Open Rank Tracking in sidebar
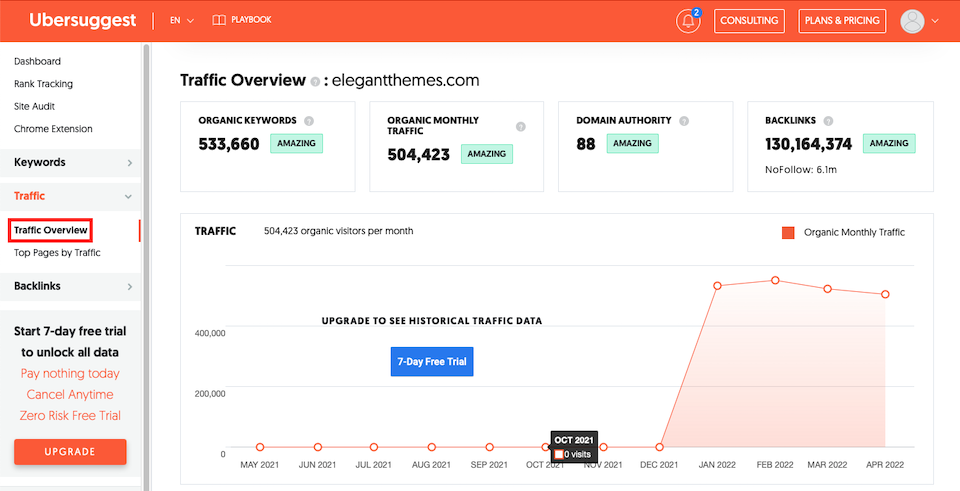The height and width of the screenshot is (491, 960). tap(43, 84)
